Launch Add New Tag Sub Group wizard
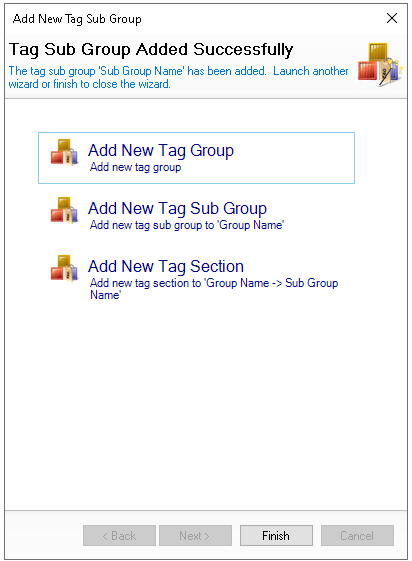The width and height of the screenshot is (412, 561). pyautogui.click(x=177, y=208)
